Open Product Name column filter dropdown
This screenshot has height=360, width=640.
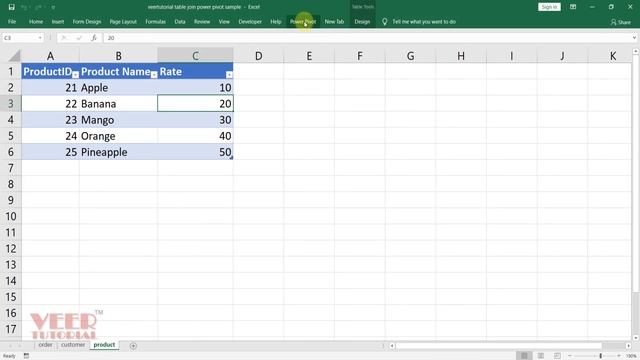point(153,75)
